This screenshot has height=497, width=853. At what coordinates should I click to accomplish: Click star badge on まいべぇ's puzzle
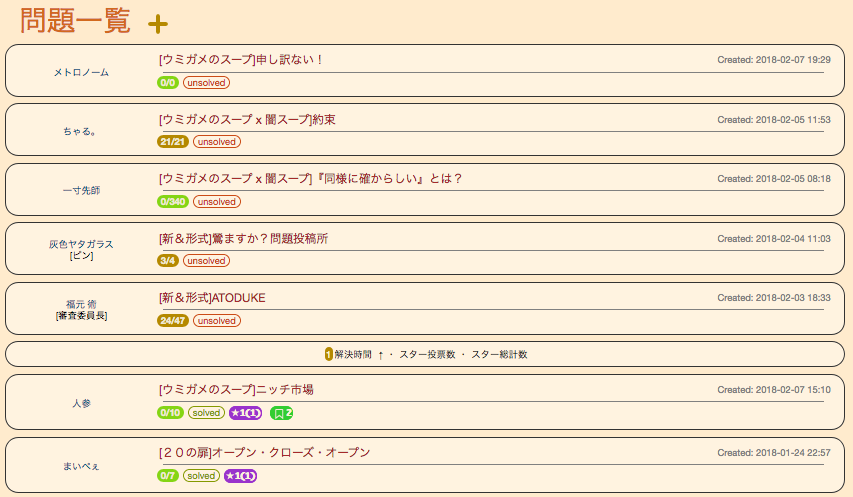pos(240,476)
